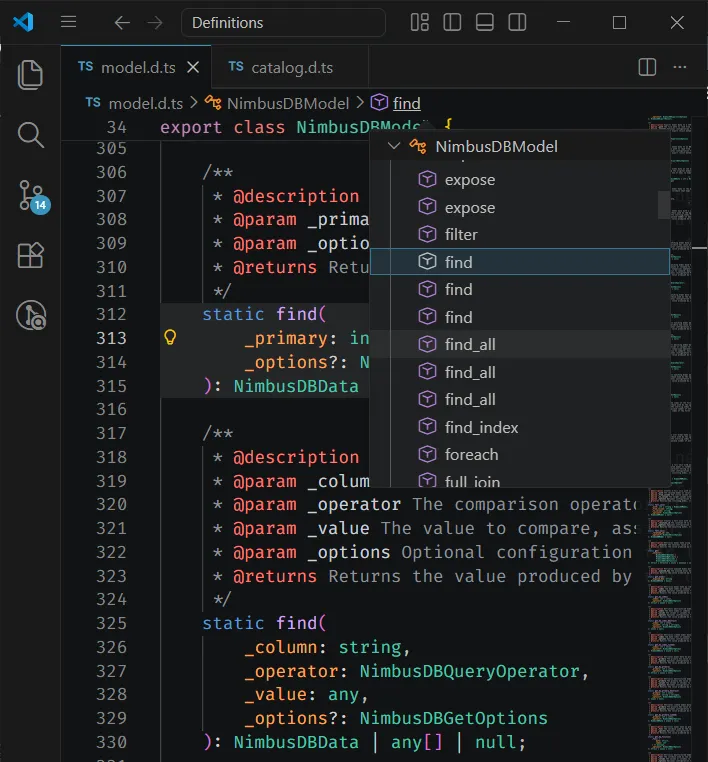Click '_column: string,' on line 326
Screen dimensions: 708x762
[x=328, y=647]
